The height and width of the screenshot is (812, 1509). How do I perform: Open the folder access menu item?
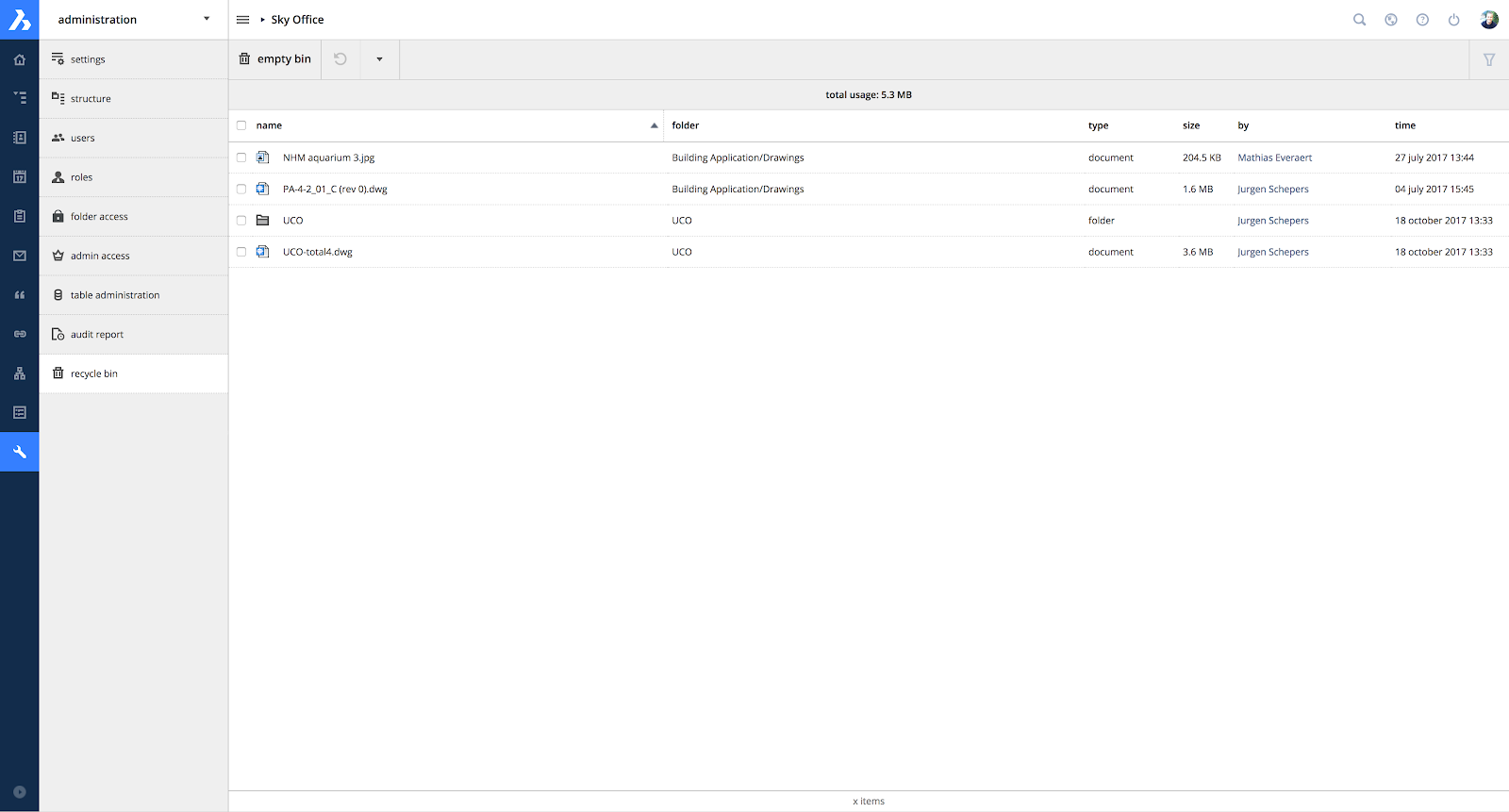[x=133, y=216]
